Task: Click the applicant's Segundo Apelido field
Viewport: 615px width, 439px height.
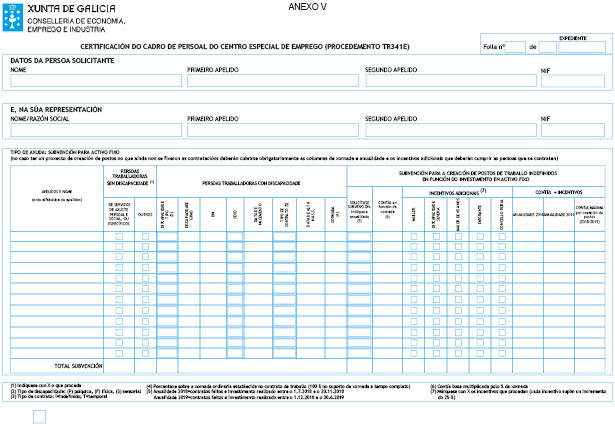Action: [x=450, y=82]
